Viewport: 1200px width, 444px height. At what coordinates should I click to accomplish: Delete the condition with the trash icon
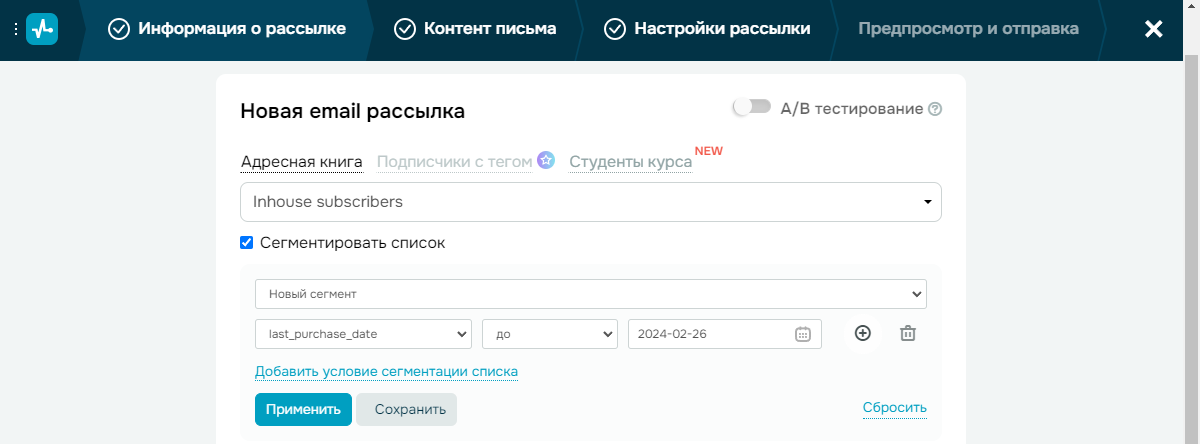click(907, 333)
